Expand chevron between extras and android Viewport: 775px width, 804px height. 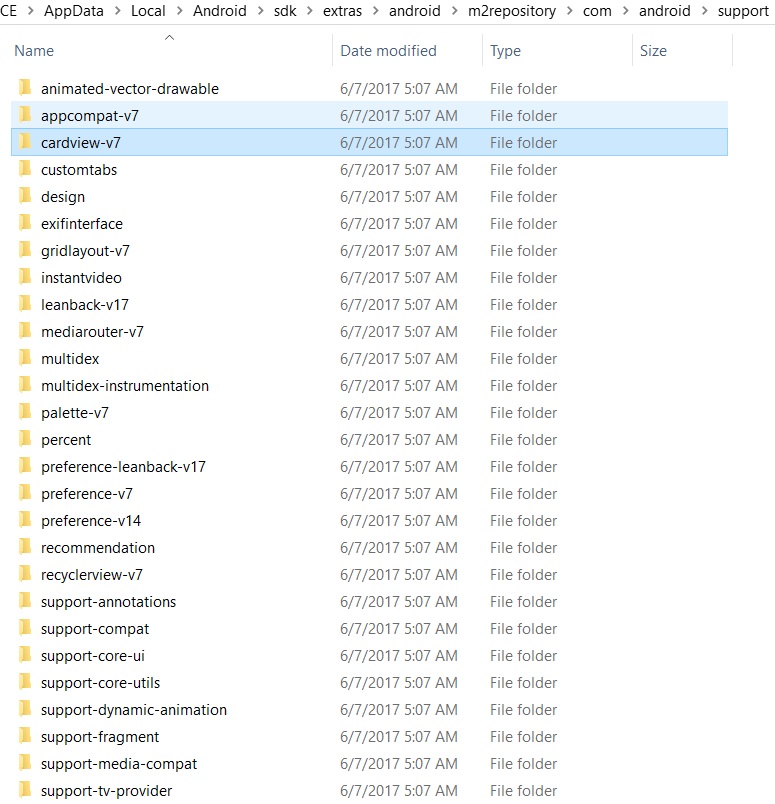[375, 11]
